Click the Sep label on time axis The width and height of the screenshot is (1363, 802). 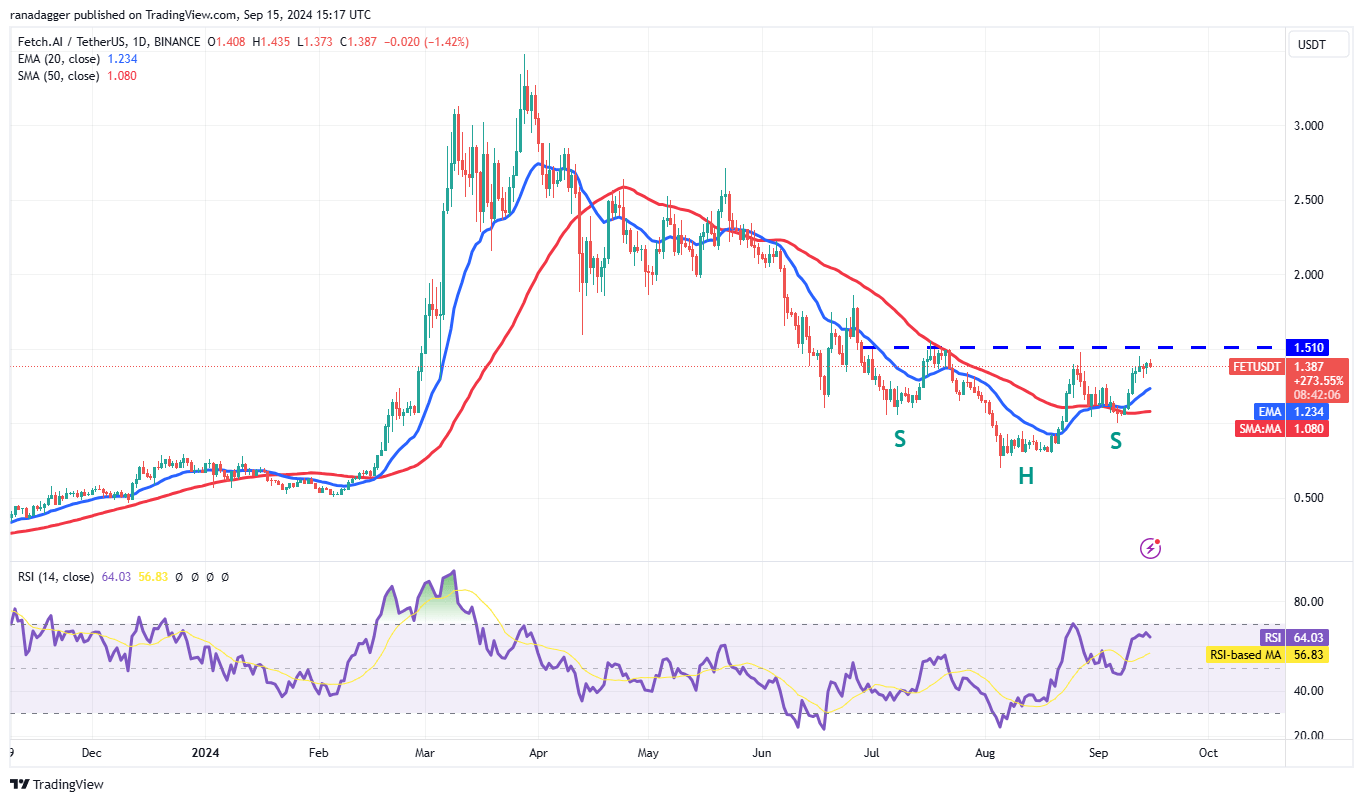click(x=1098, y=753)
